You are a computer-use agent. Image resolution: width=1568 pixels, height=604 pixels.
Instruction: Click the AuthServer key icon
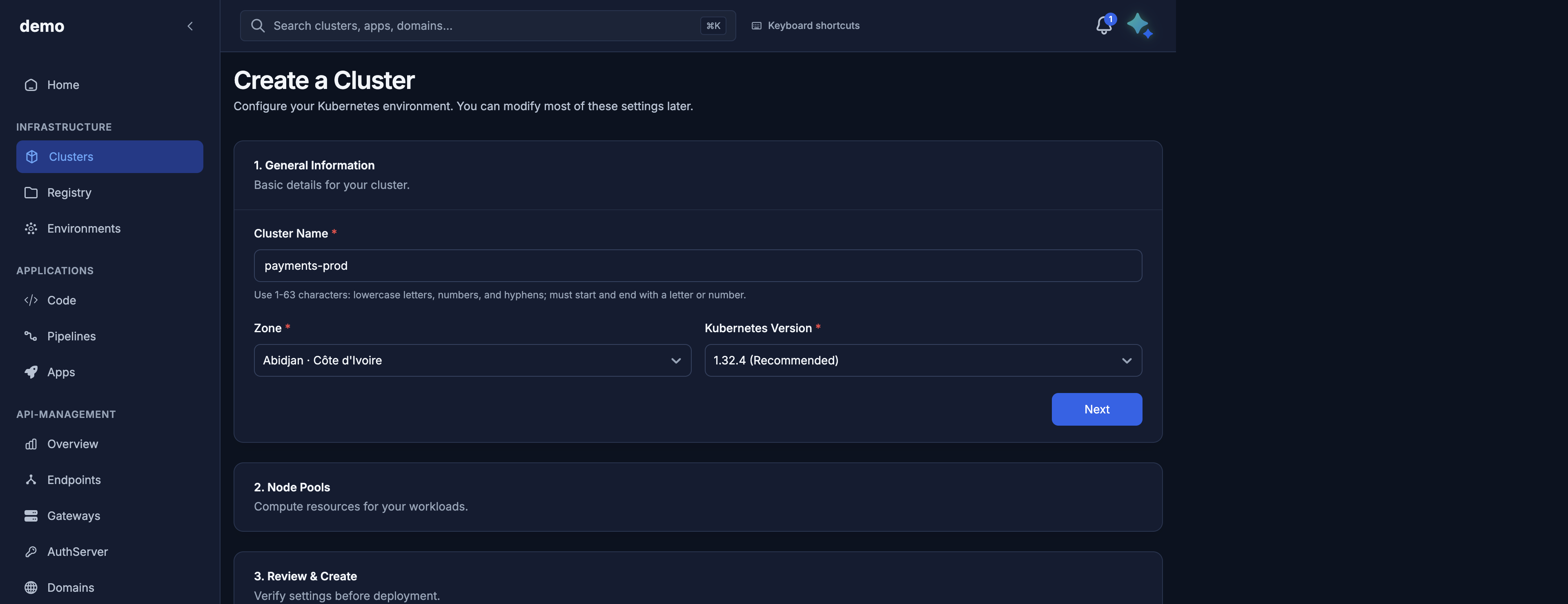click(x=31, y=552)
